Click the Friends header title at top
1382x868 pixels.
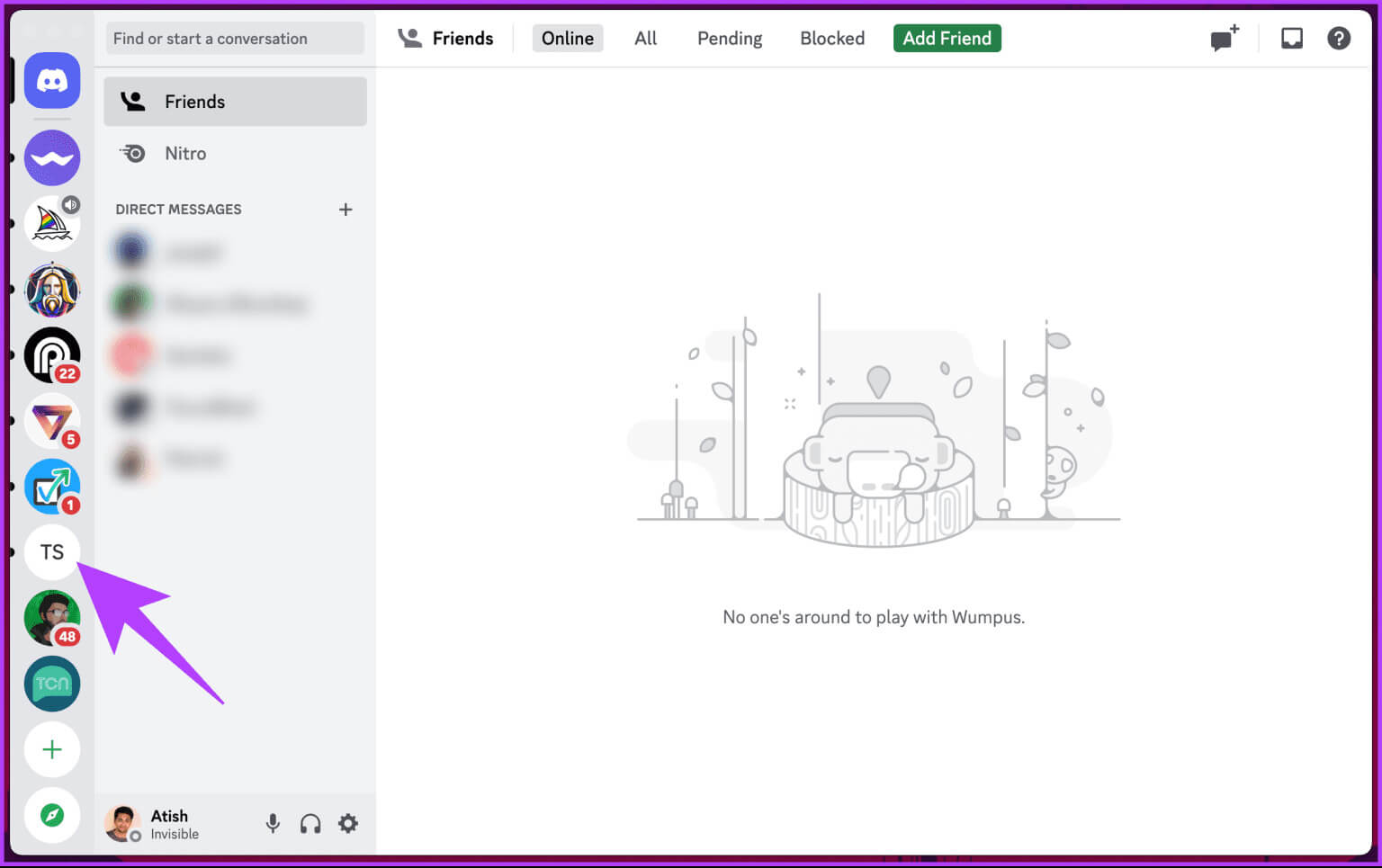tap(462, 39)
